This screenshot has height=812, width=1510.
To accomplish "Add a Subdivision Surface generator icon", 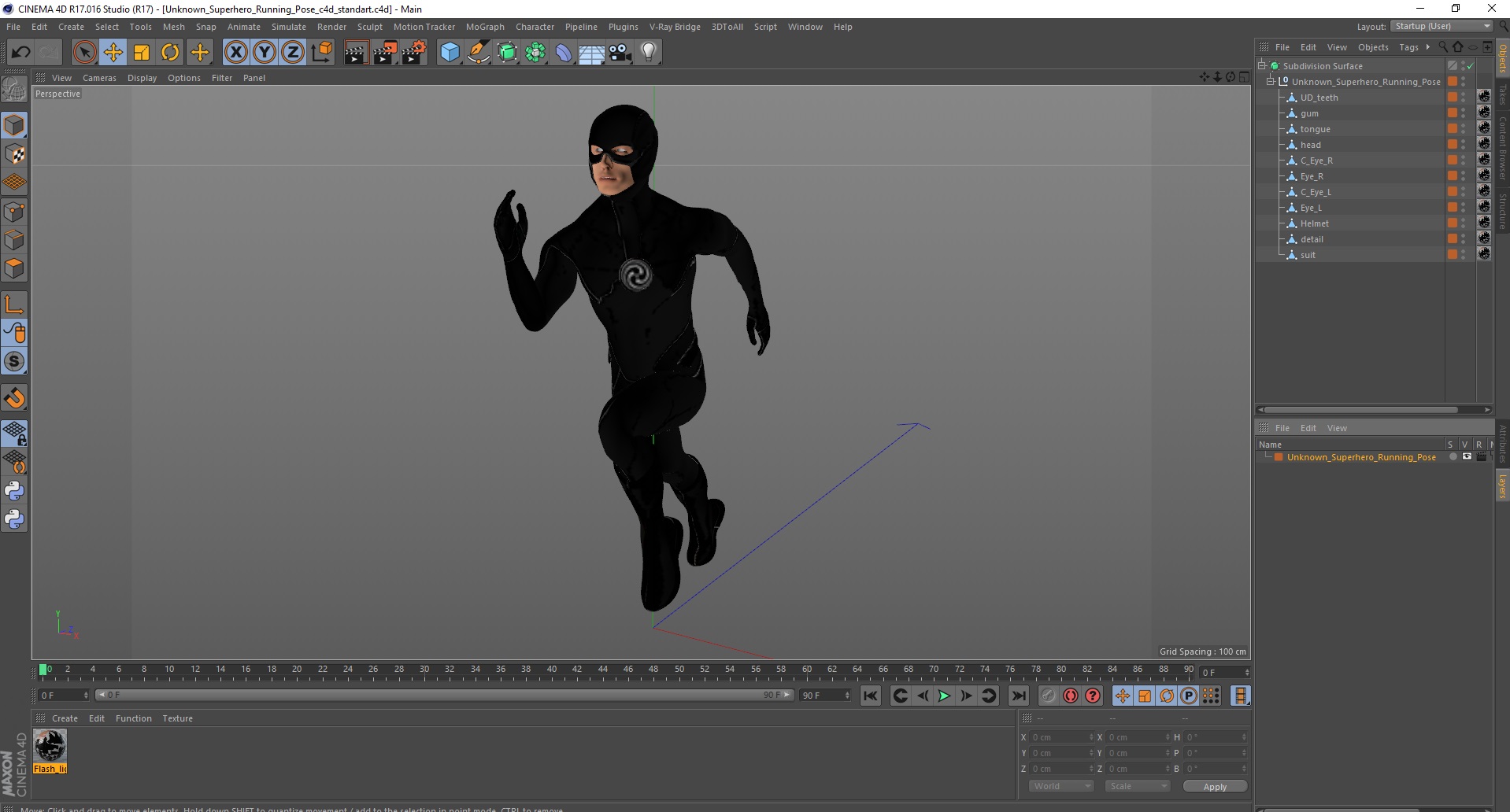I will [x=507, y=53].
